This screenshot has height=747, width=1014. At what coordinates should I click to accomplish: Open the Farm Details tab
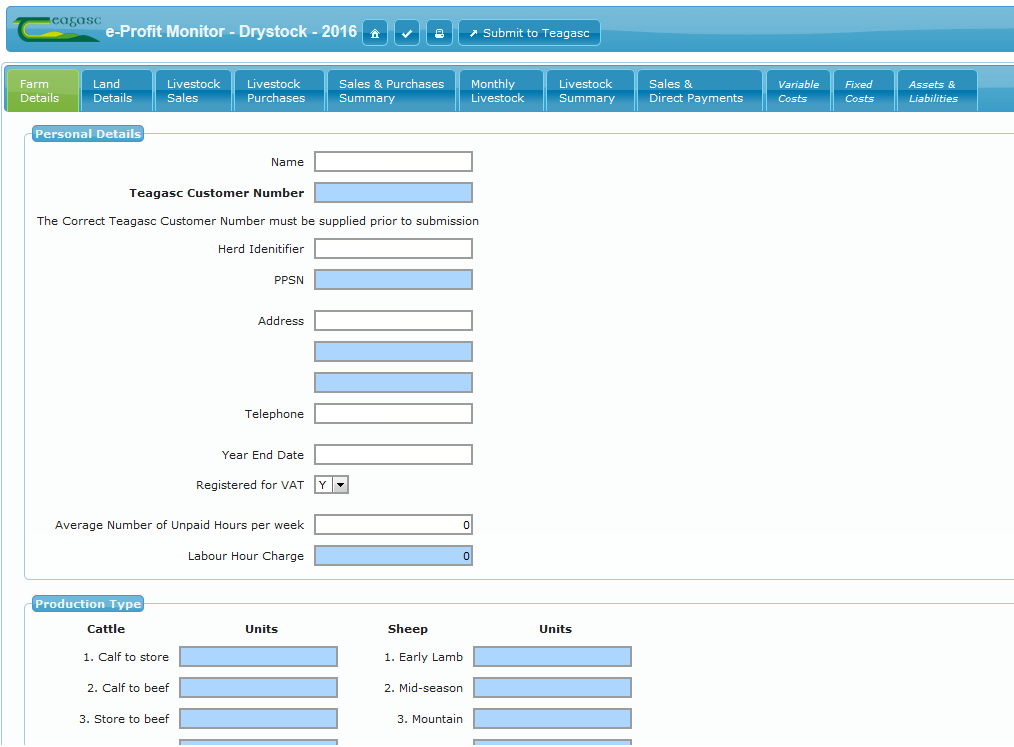pos(42,91)
